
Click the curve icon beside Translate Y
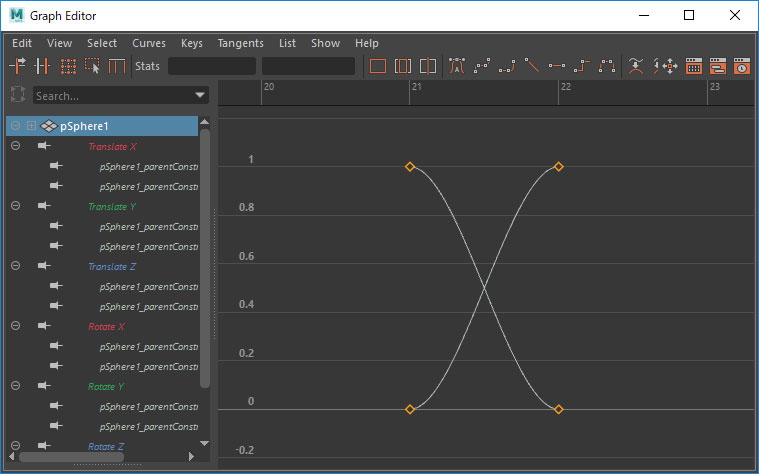click(44, 206)
